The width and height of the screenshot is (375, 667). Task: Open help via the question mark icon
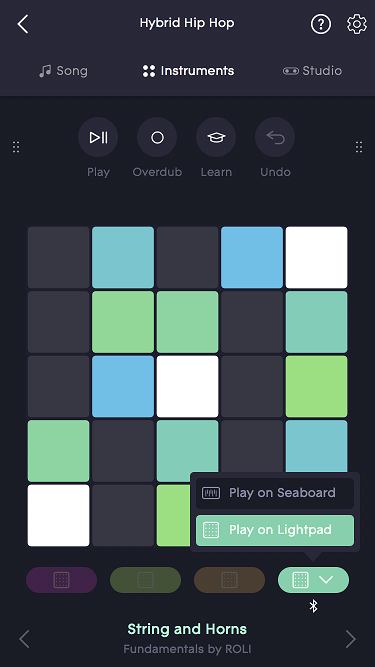(x=321, y=24)
